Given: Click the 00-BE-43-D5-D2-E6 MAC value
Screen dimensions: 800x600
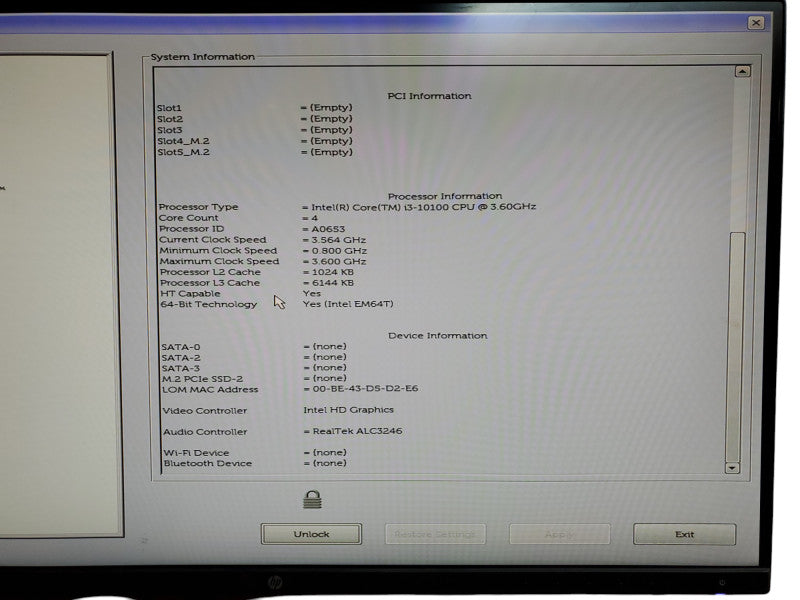Looking at the screenshot, I should coord(365,389).
